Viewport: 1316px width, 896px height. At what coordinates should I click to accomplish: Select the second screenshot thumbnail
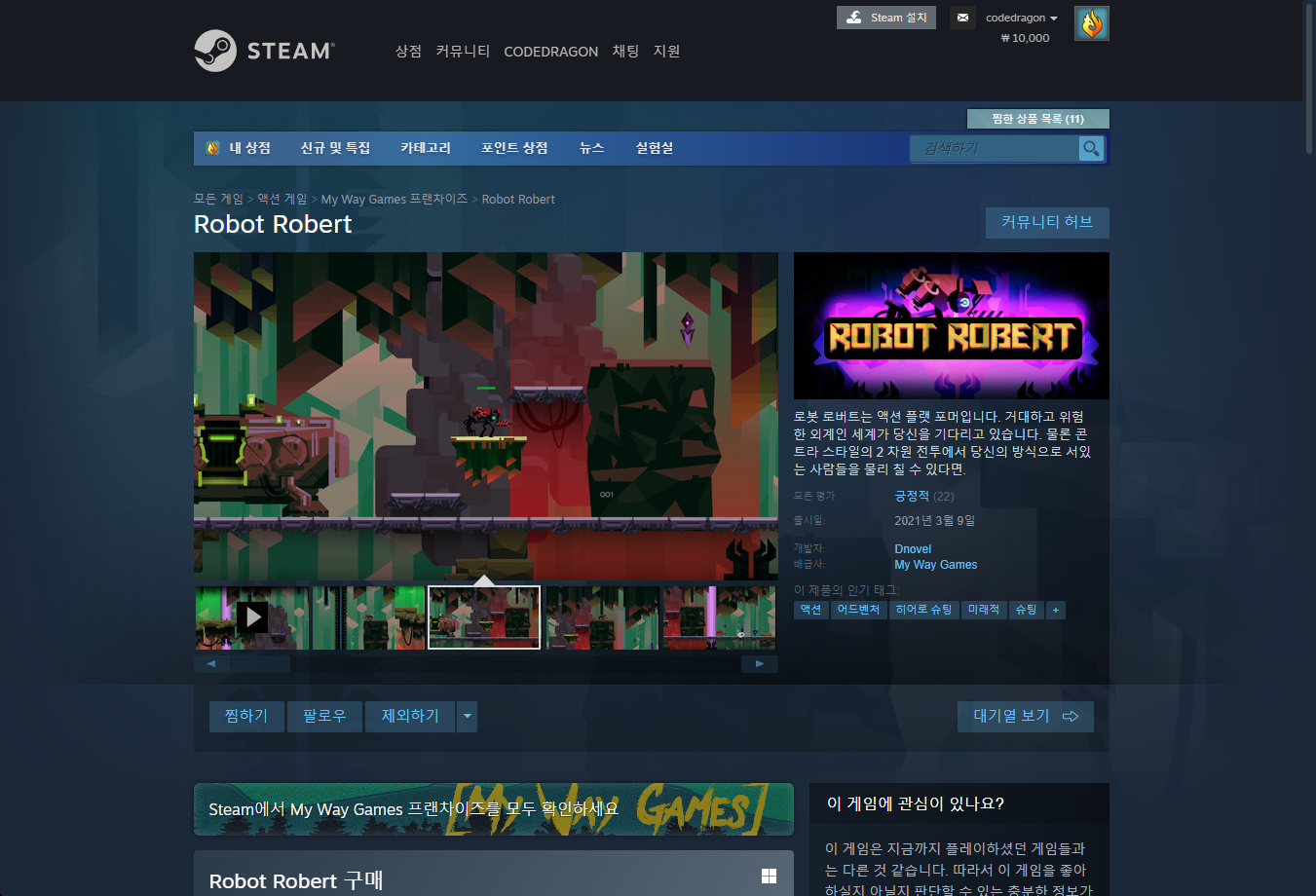(368, 617)
